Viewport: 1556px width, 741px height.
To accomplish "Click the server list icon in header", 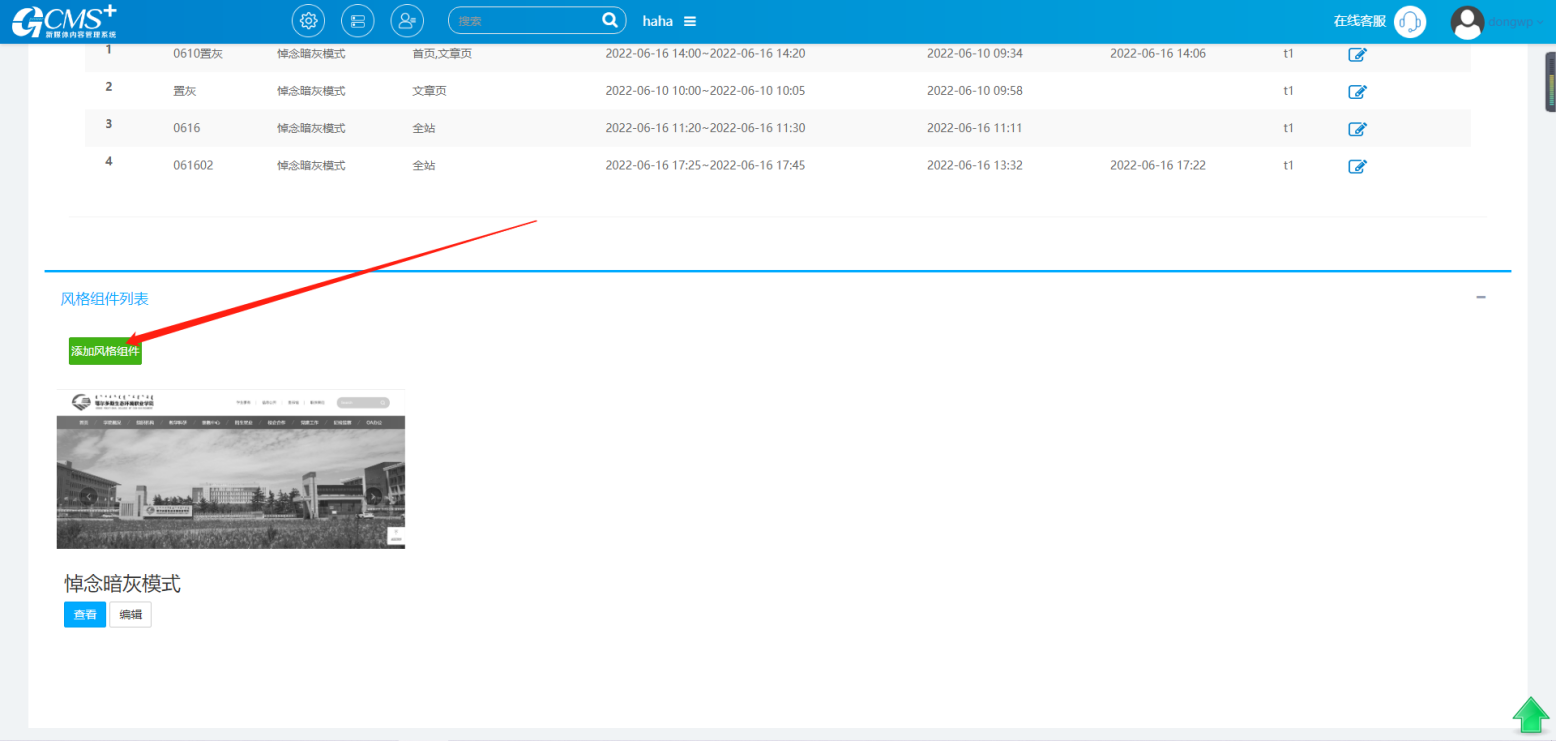I will 357,21.
